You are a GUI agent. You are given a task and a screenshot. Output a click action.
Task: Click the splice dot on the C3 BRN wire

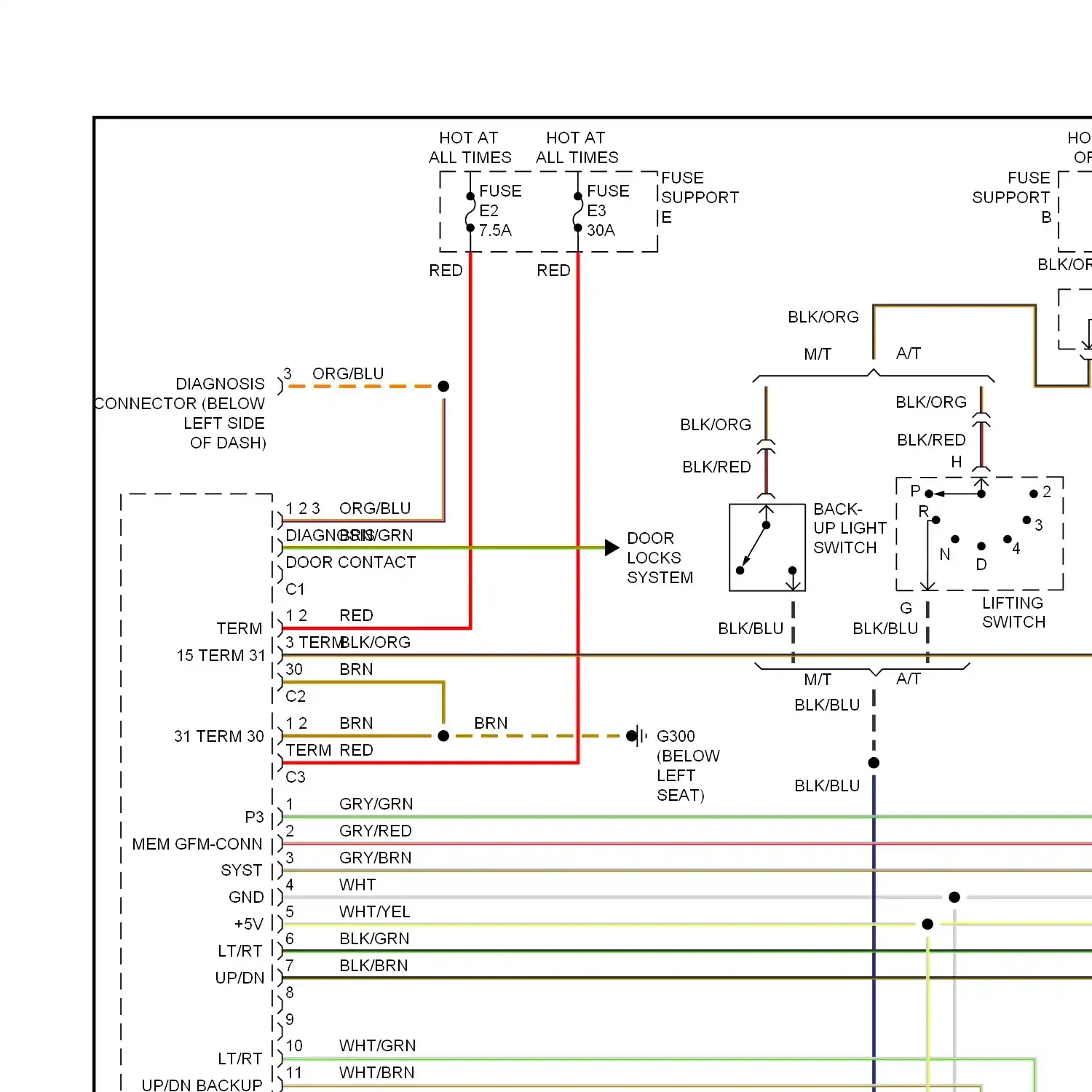tap(443, 736)
